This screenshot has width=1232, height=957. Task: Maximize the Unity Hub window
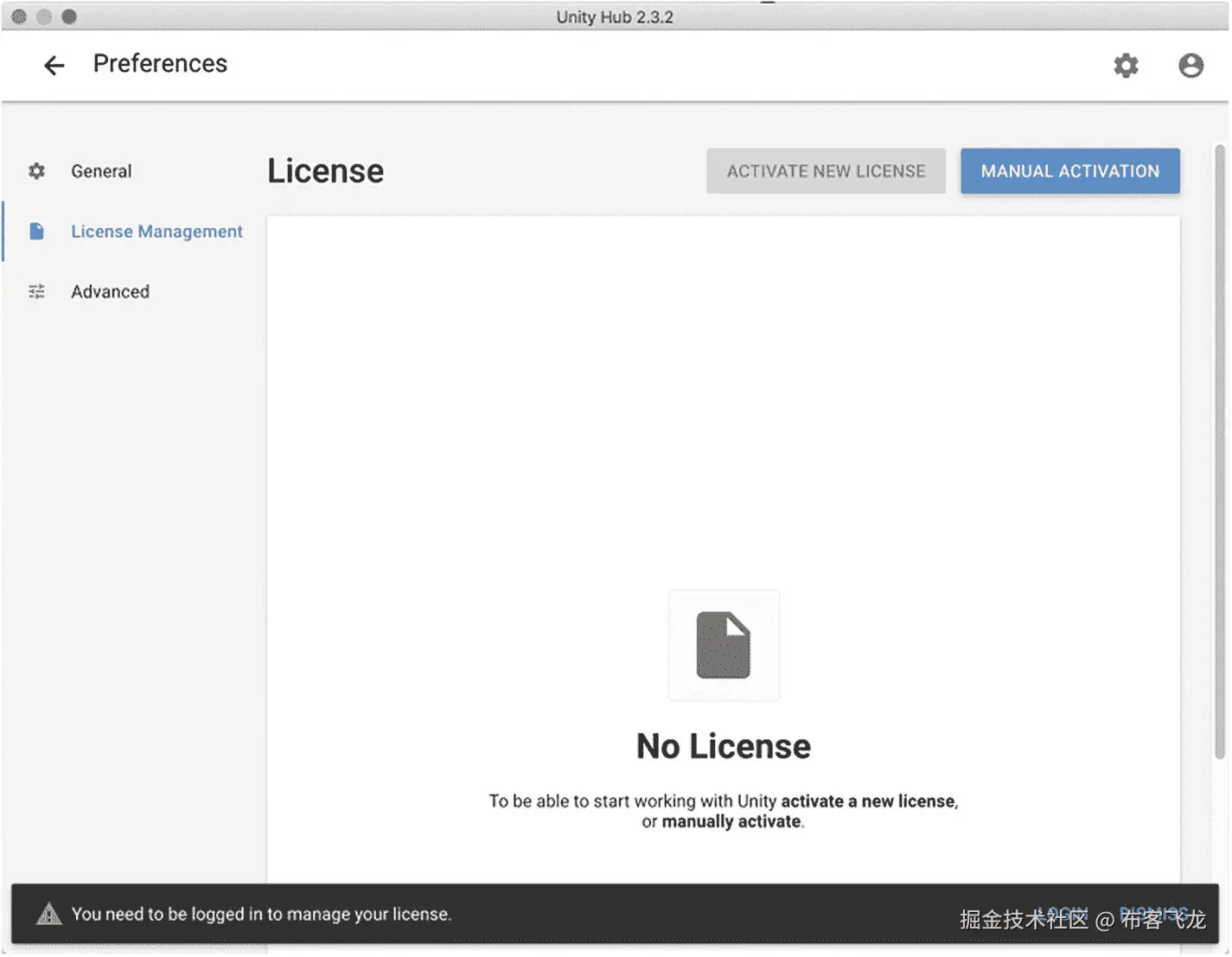69,16
